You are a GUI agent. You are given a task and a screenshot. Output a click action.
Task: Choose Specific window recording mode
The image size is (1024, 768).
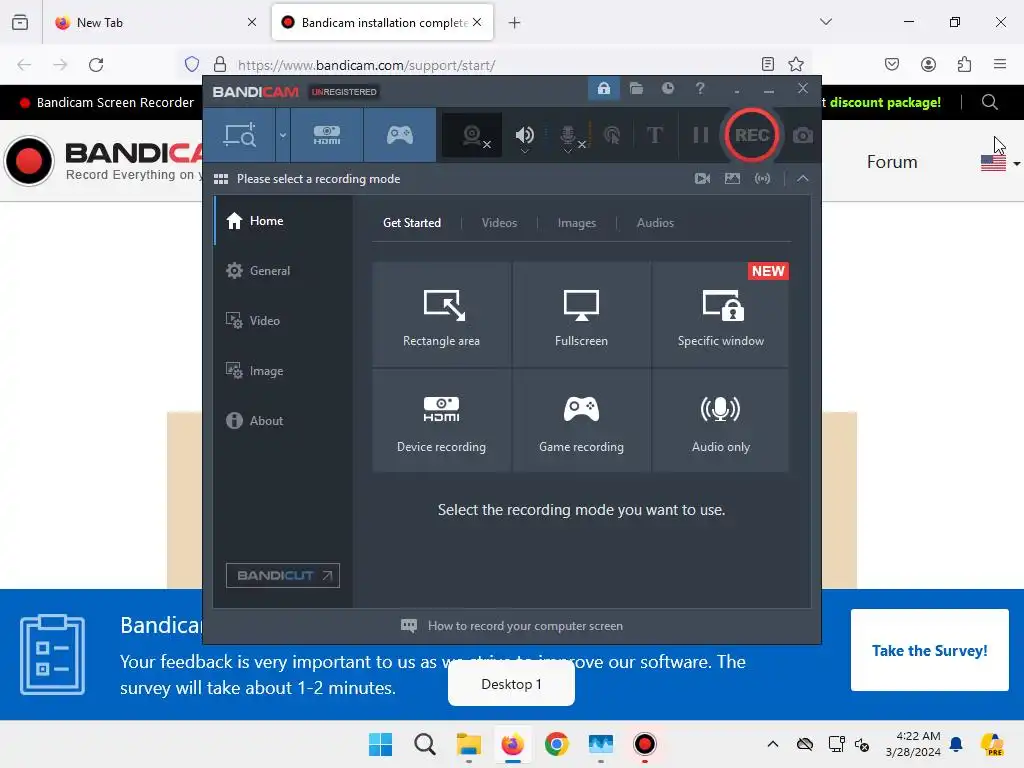(x=720, y=314)
